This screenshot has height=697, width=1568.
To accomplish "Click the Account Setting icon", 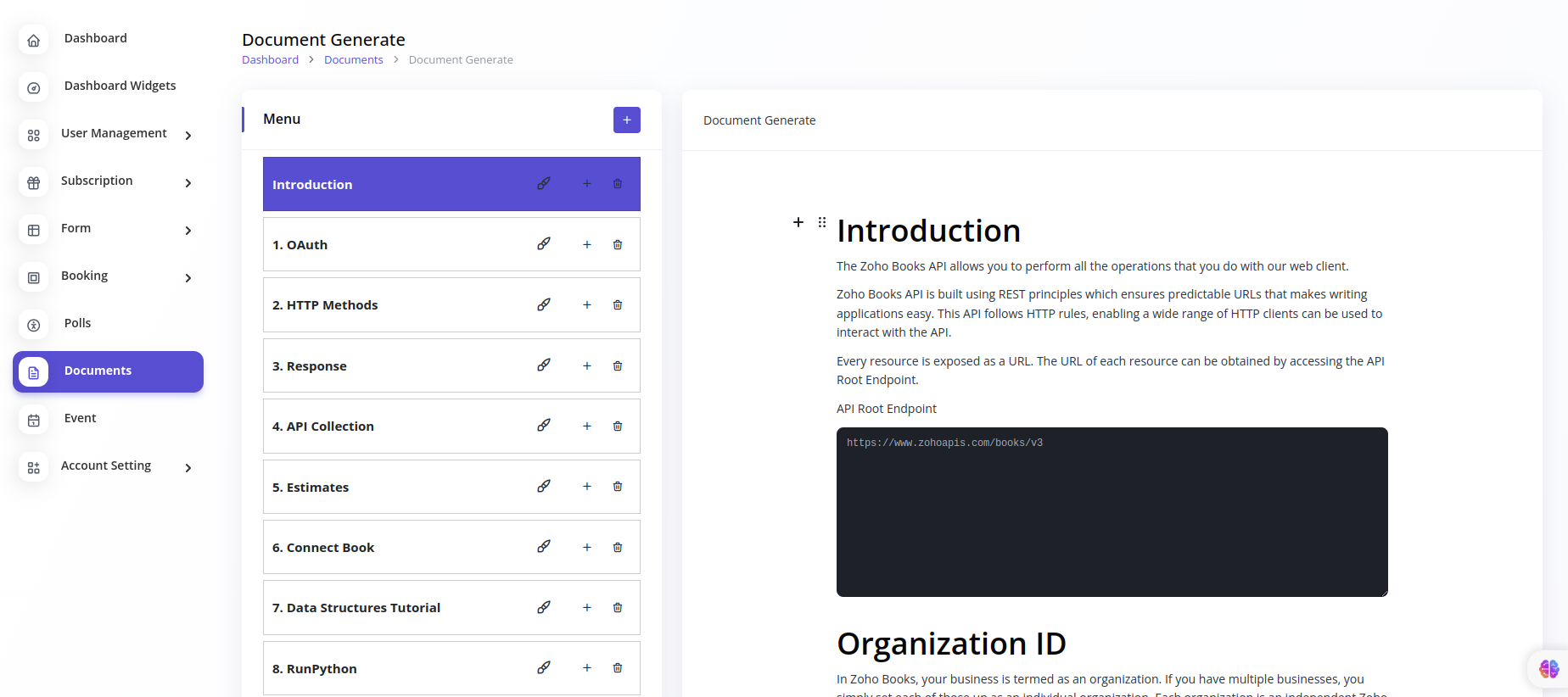I will pos(34,467).
